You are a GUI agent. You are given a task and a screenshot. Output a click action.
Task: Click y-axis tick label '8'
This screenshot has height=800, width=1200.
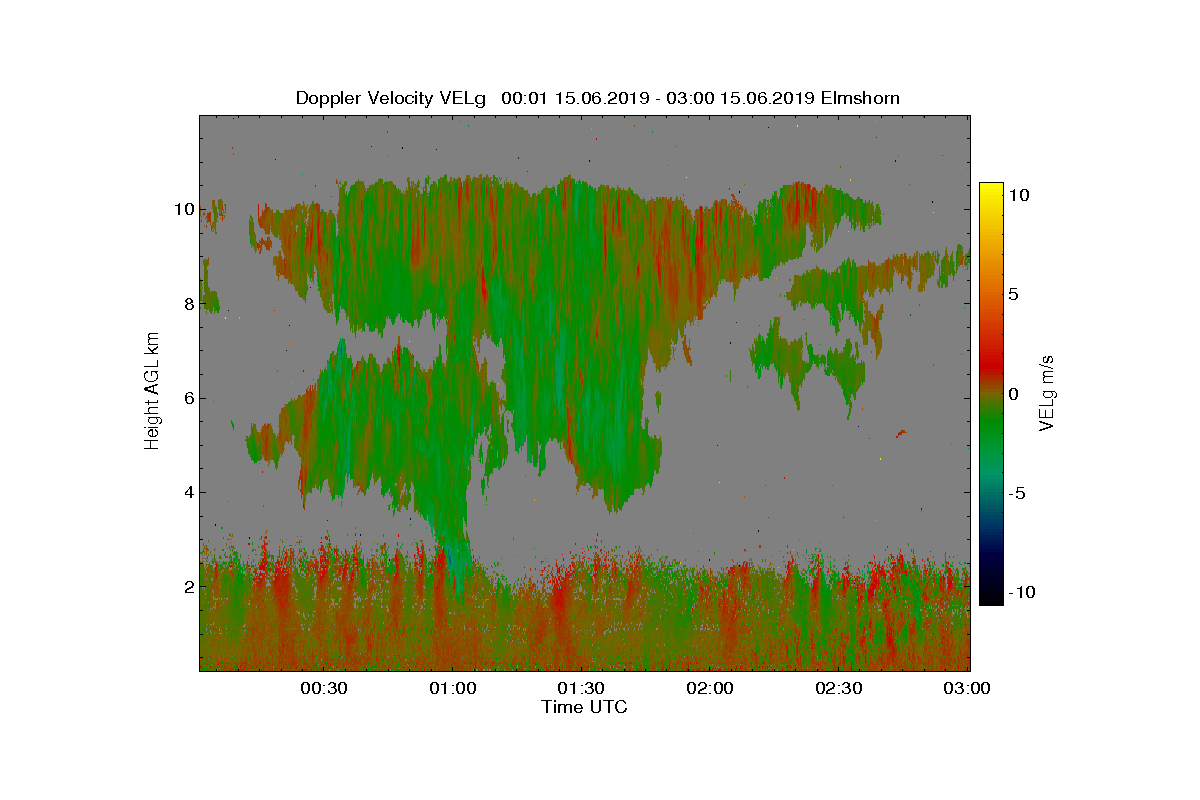coord(187,303)
